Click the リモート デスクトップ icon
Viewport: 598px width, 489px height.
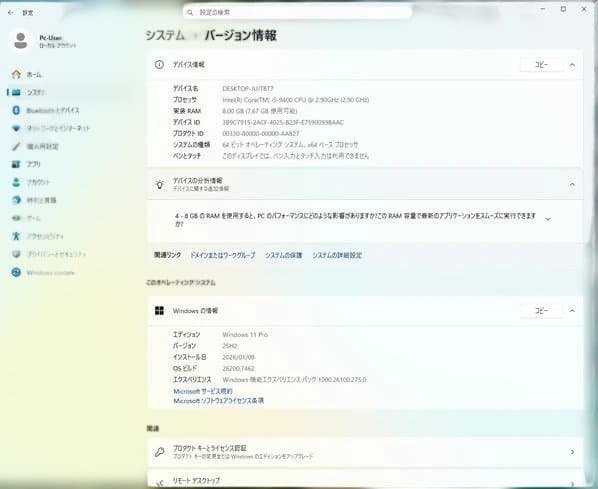click(159, 484)
